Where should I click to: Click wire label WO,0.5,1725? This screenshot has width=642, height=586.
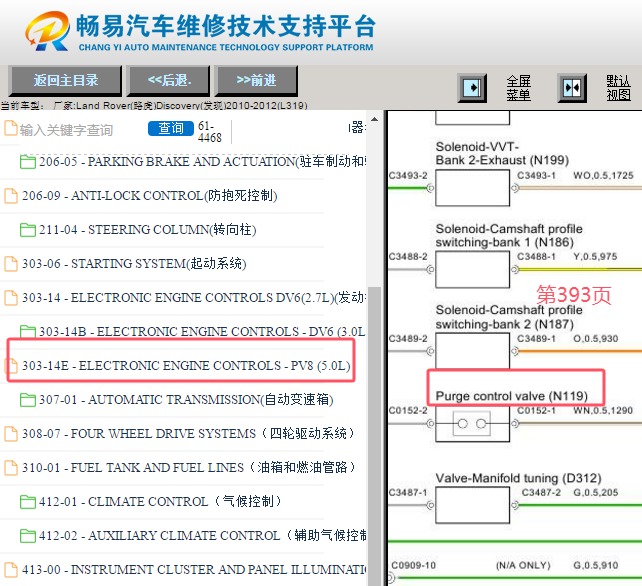pyautogui.click(x=603, y=176)
